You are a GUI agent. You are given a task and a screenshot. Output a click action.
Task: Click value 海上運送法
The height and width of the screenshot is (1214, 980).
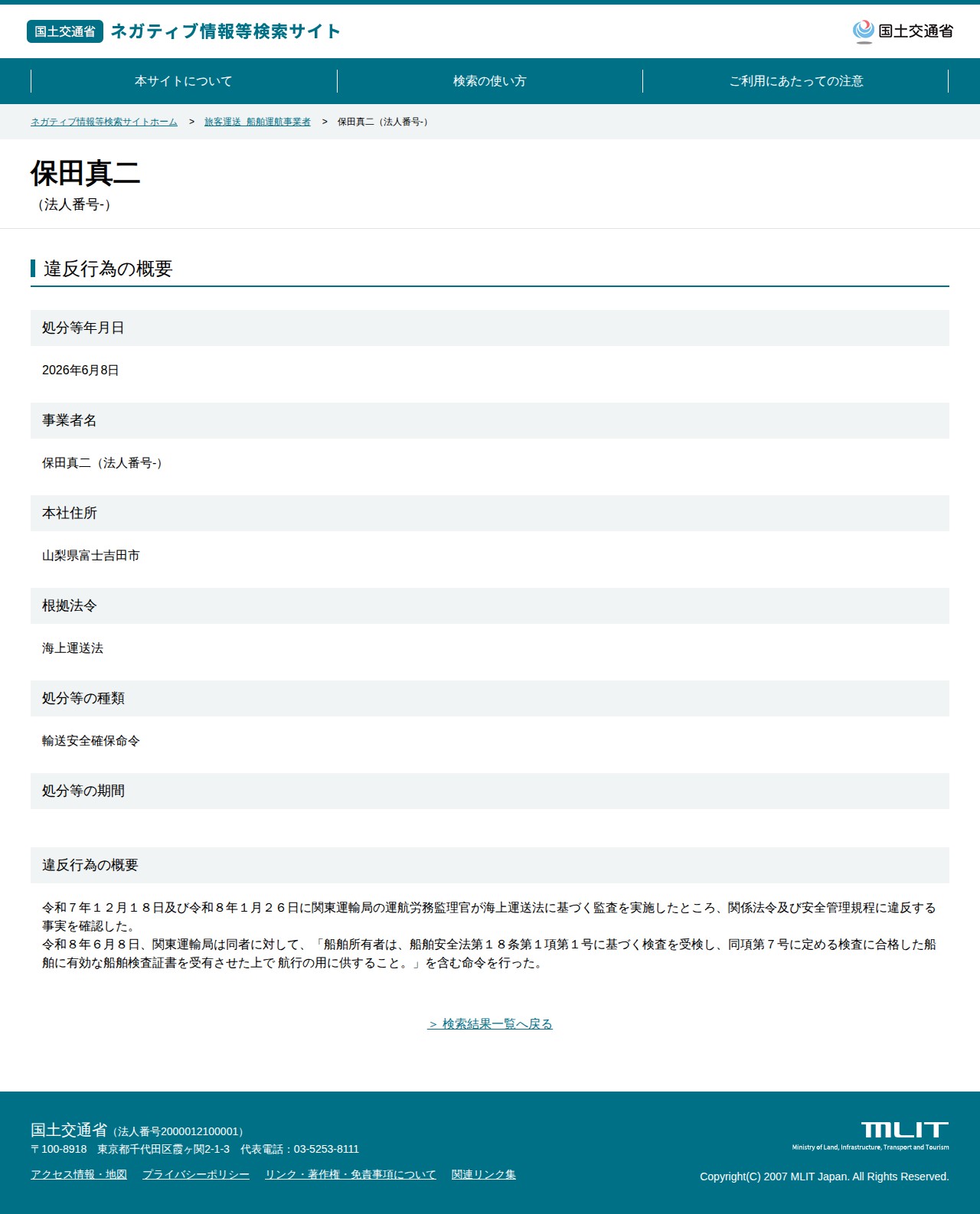click(73, 648)
